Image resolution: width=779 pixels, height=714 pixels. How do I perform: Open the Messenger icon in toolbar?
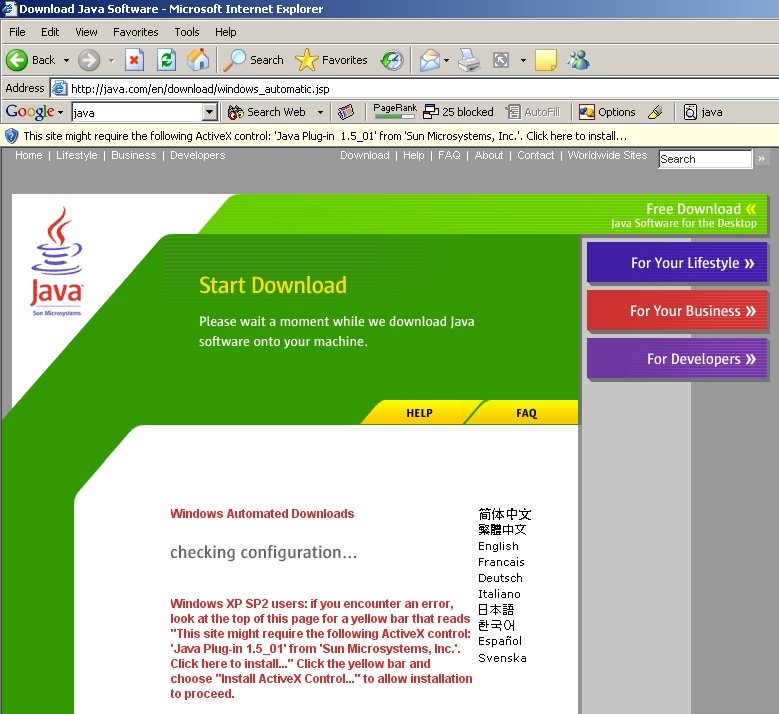coord(578,60)
